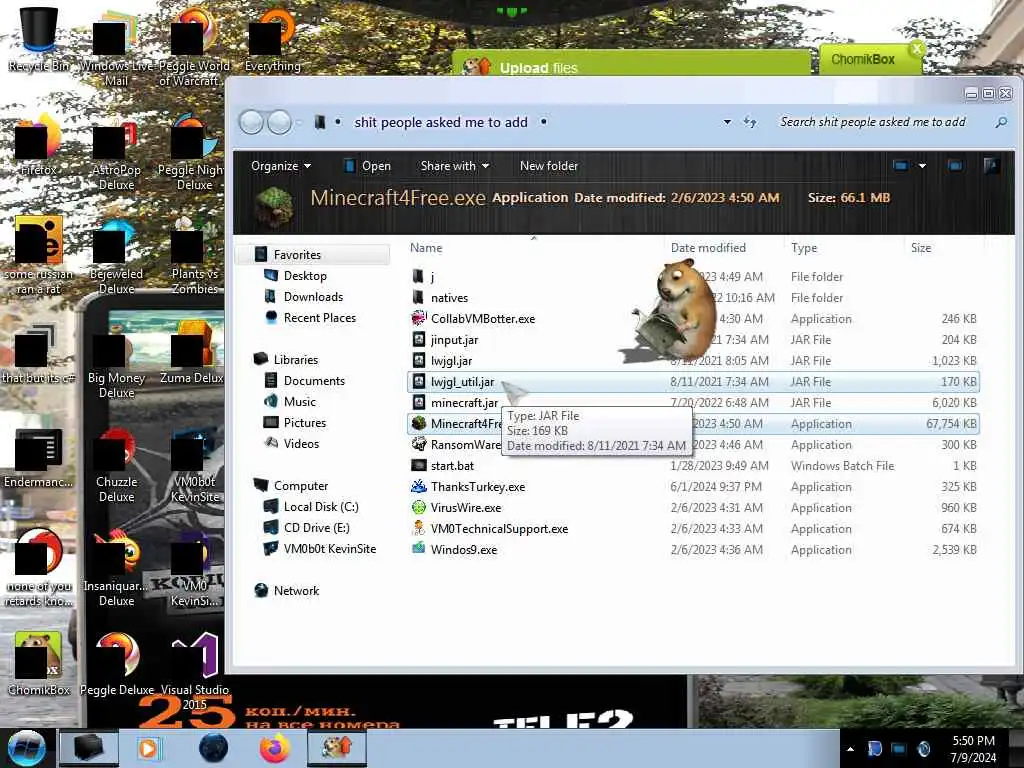Click New folder button
Viewport: 1024px width, 768px height.
tap(549, 166)
